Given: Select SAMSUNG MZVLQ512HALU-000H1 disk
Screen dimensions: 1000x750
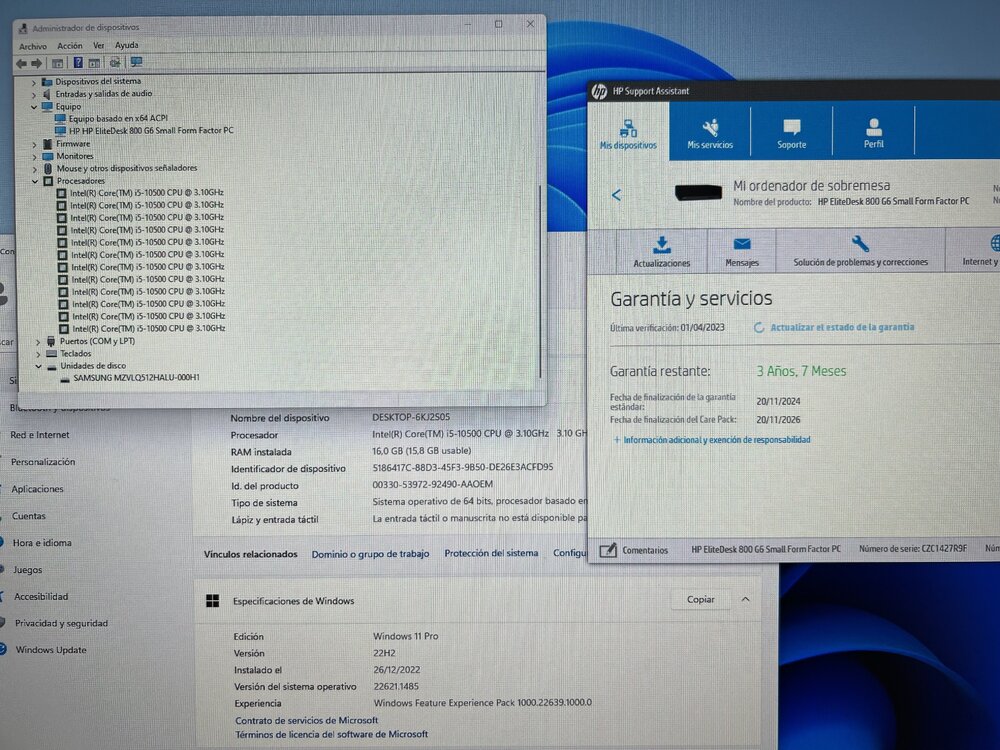Looking at the screenshot, I should click(136, 378).
